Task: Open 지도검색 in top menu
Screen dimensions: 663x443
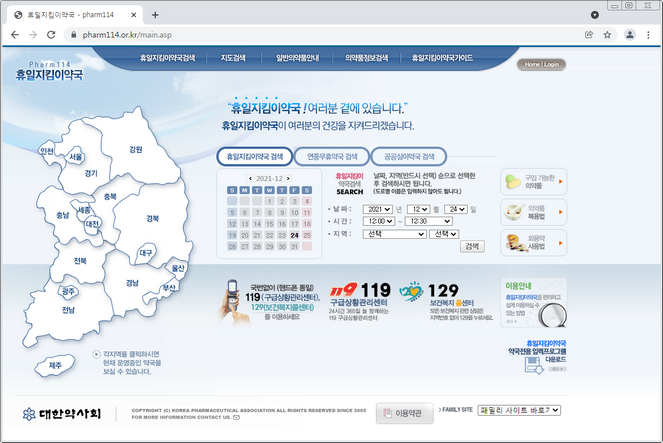Action: [233, 58]
